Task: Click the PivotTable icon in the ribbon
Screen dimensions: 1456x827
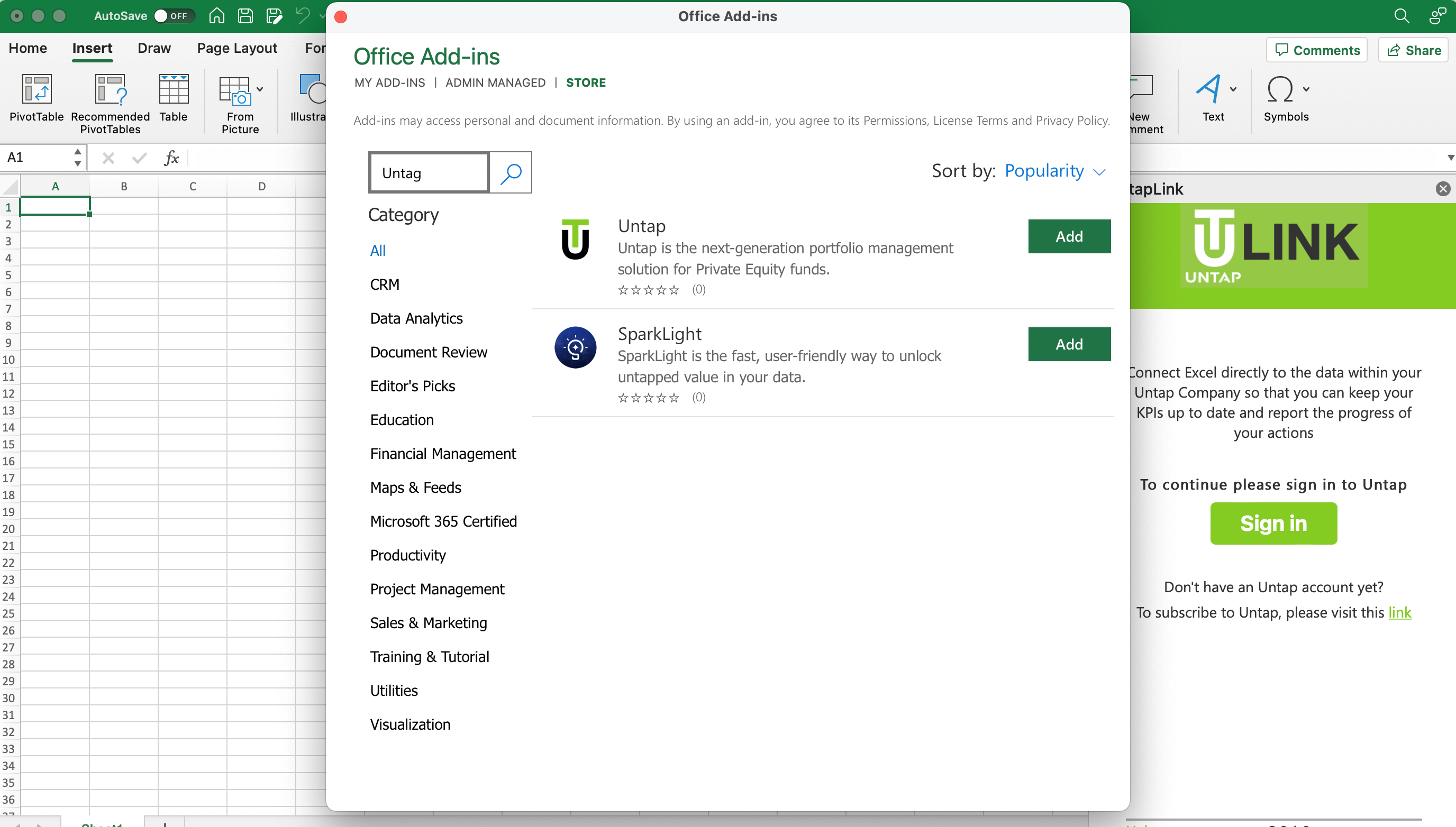Action: [37, 89]
